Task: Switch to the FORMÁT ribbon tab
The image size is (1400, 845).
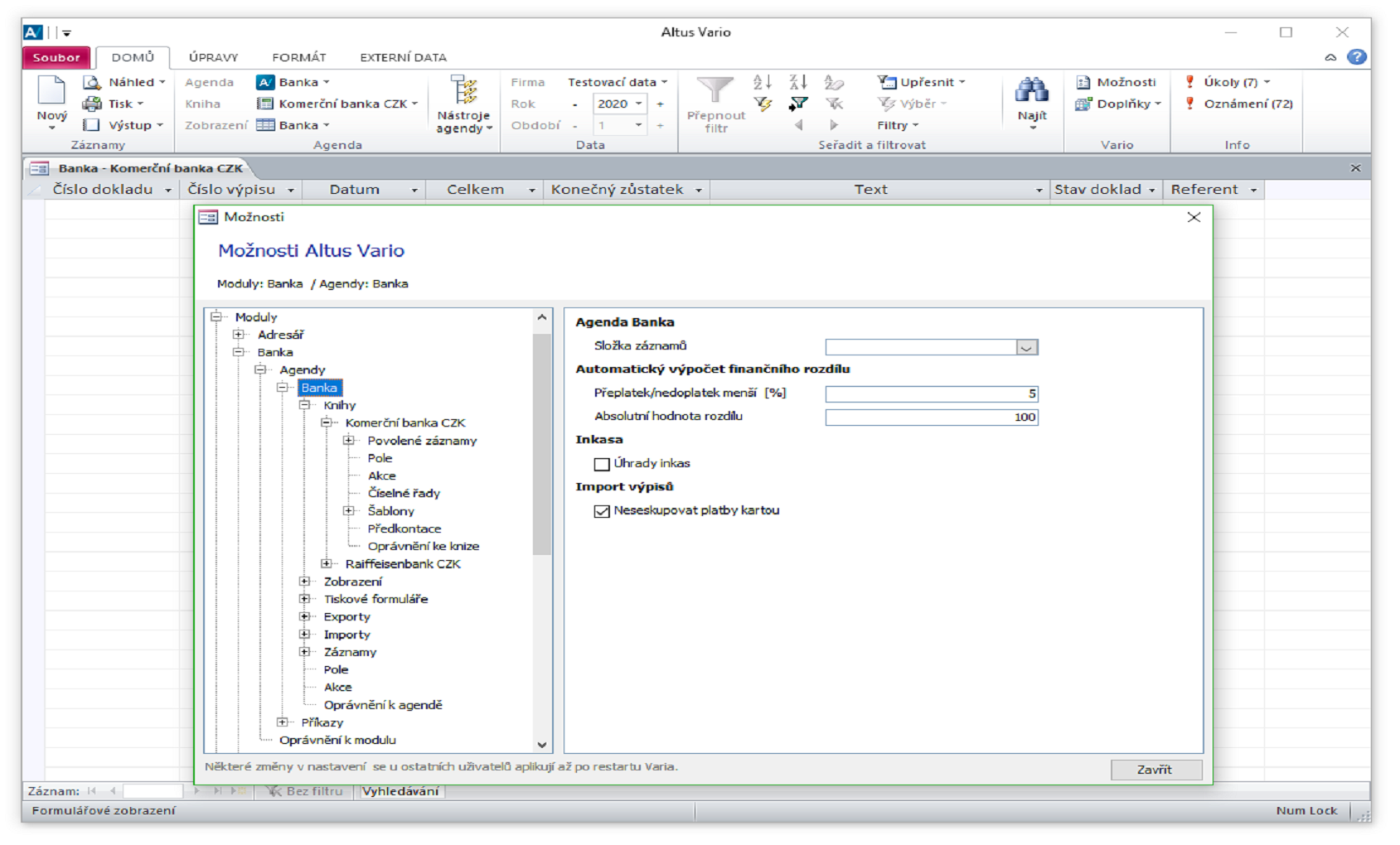Action: click(299, 57)
